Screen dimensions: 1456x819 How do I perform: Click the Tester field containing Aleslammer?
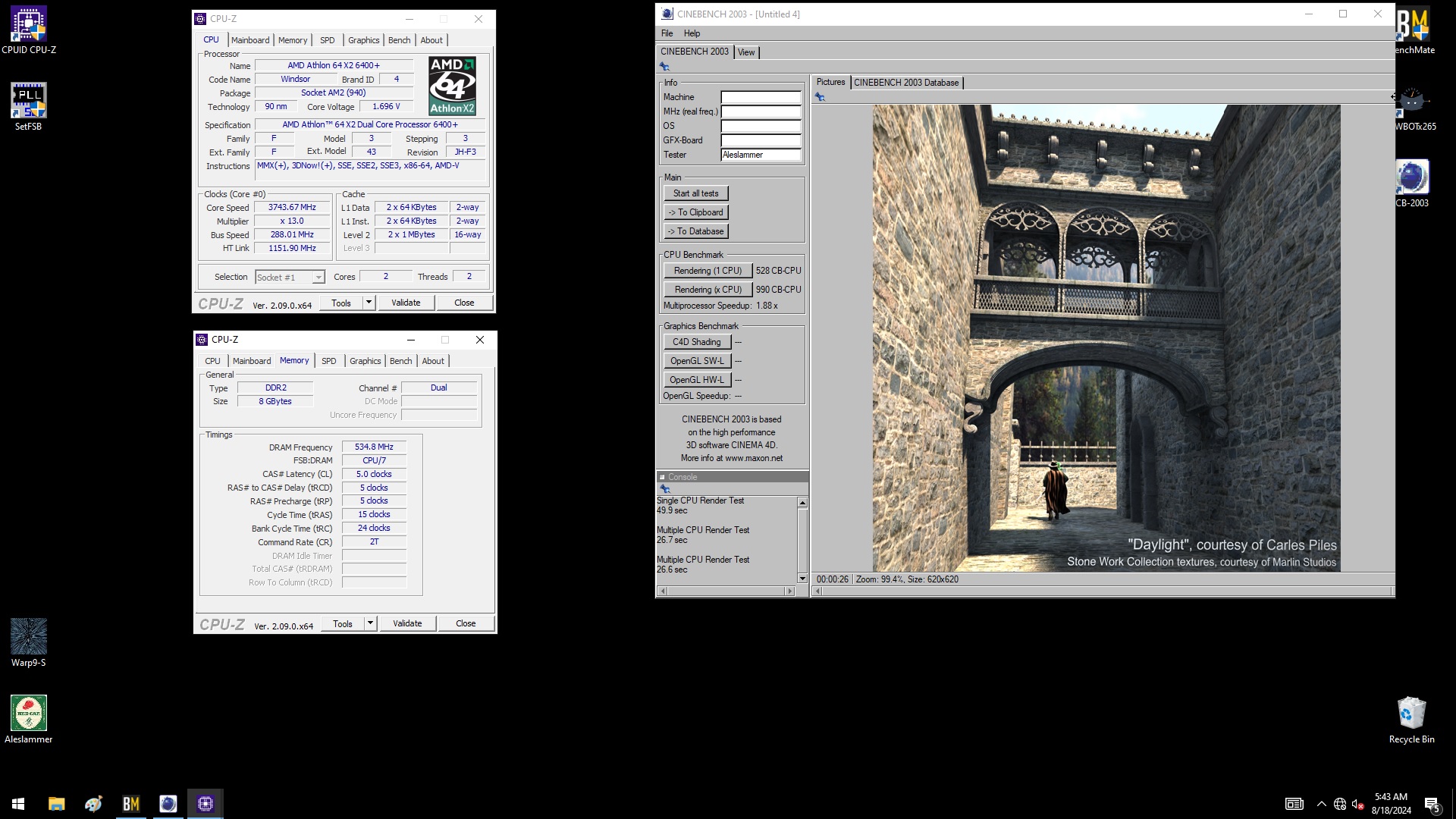(761, 155)
